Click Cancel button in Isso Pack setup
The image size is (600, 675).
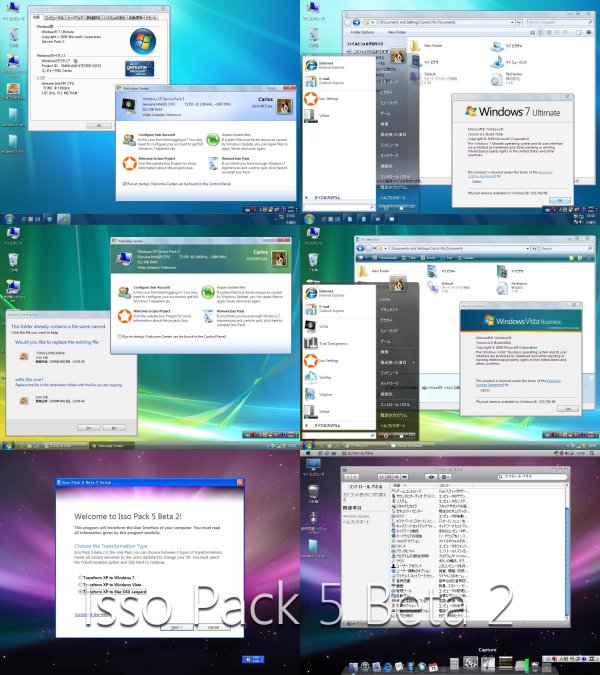tap(213, 627)
